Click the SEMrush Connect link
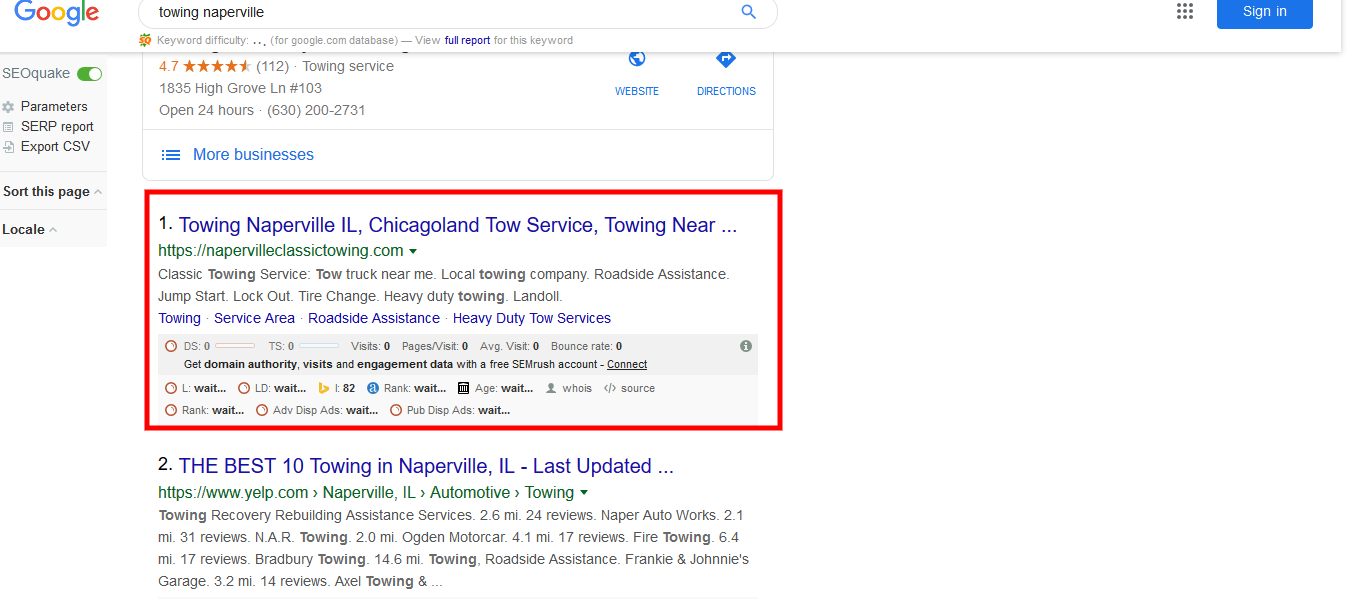The width and height of the screenshot is (1350, 599). [627, 365]
